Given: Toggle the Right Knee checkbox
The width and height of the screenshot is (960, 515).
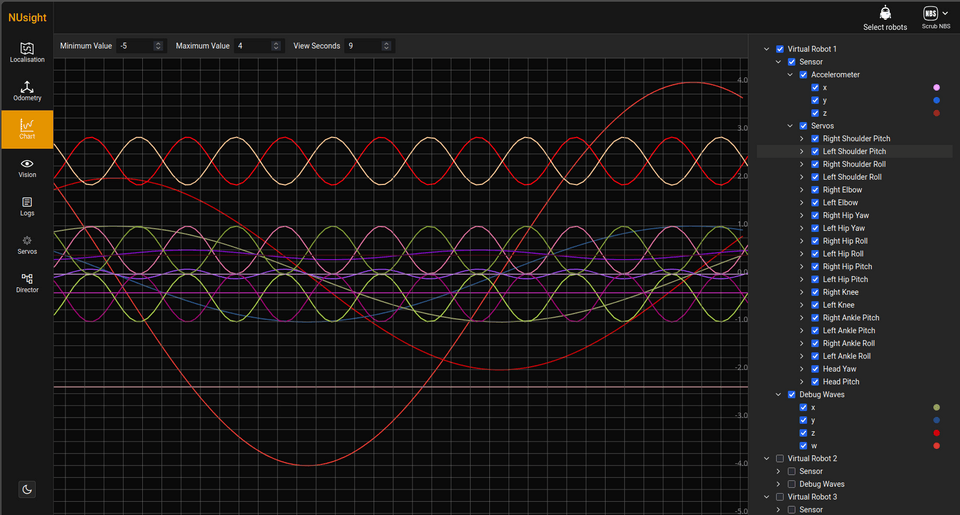Looking at the screenshot, I should tap(815, 292).
